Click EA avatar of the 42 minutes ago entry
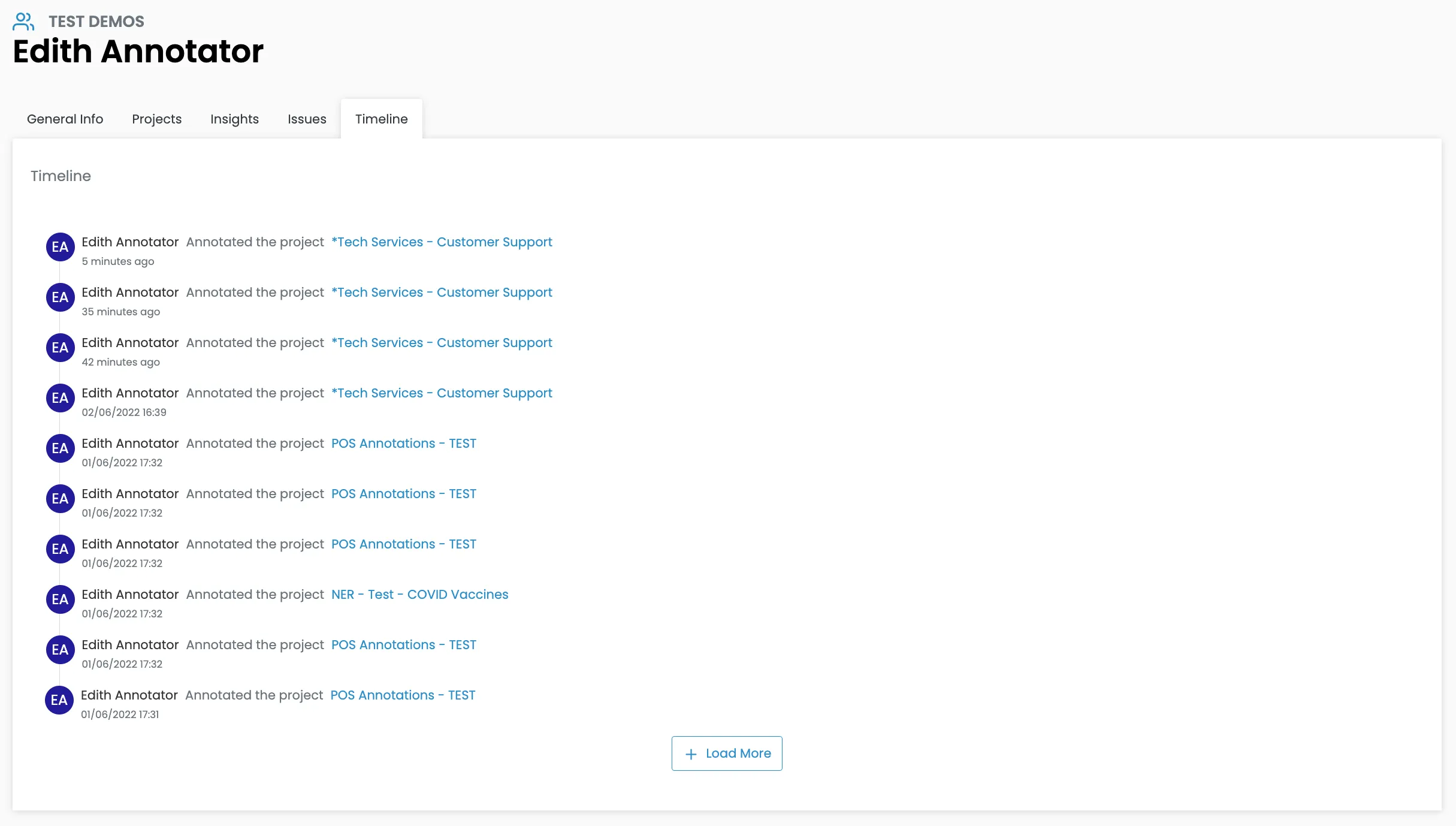Viewport: 1456px width, 826px height. coord(61,348)
